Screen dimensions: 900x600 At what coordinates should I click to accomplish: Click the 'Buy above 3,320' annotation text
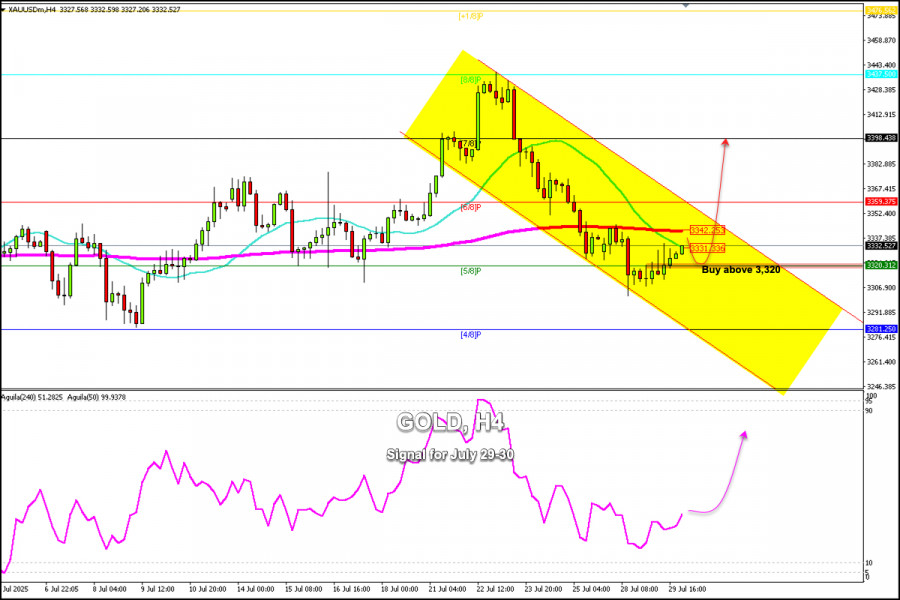click(740, 270)
